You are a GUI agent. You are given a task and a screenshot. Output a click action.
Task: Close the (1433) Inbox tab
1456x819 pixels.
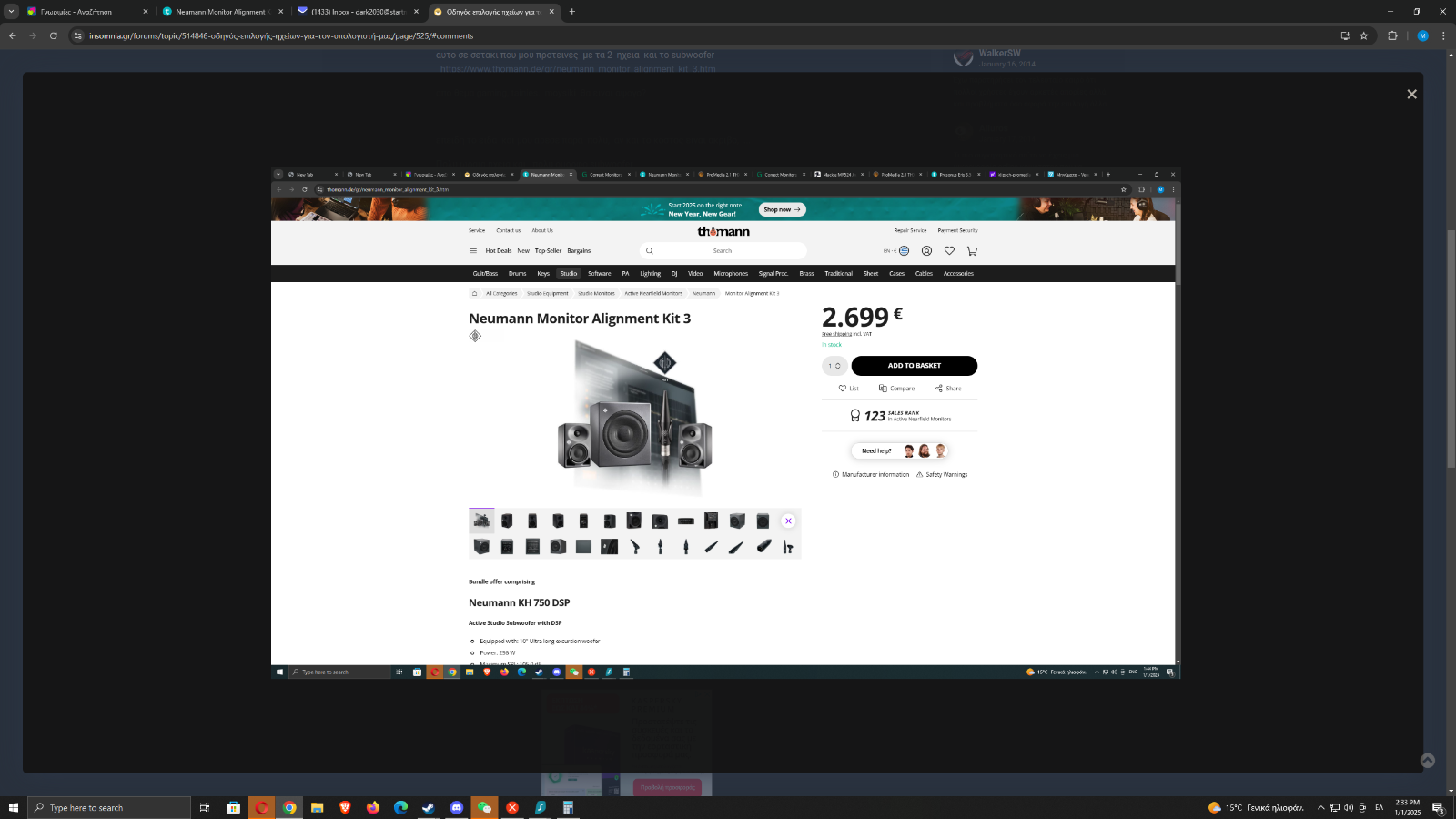point(416,12)
